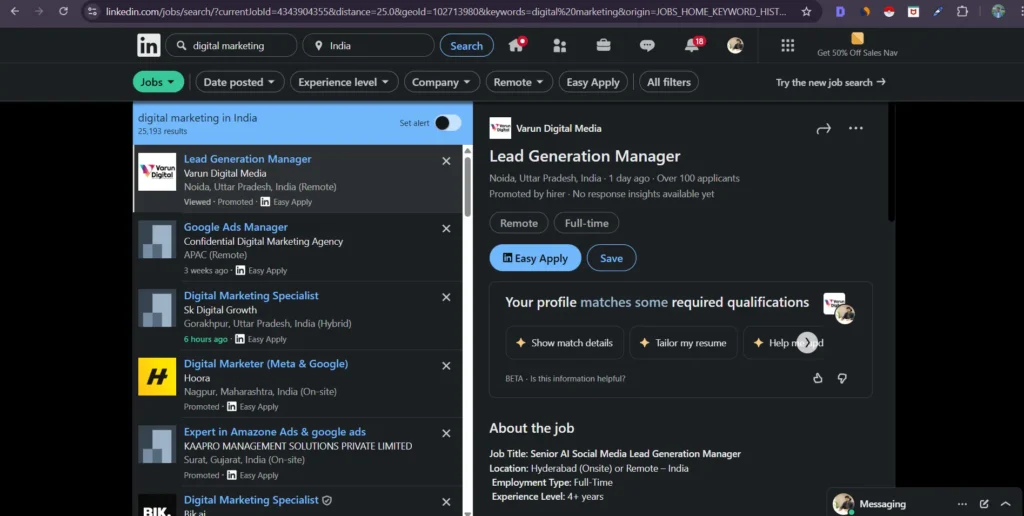Select the Digital Marketing Specialist listing
1024x516 pixels.
(251, 296)
